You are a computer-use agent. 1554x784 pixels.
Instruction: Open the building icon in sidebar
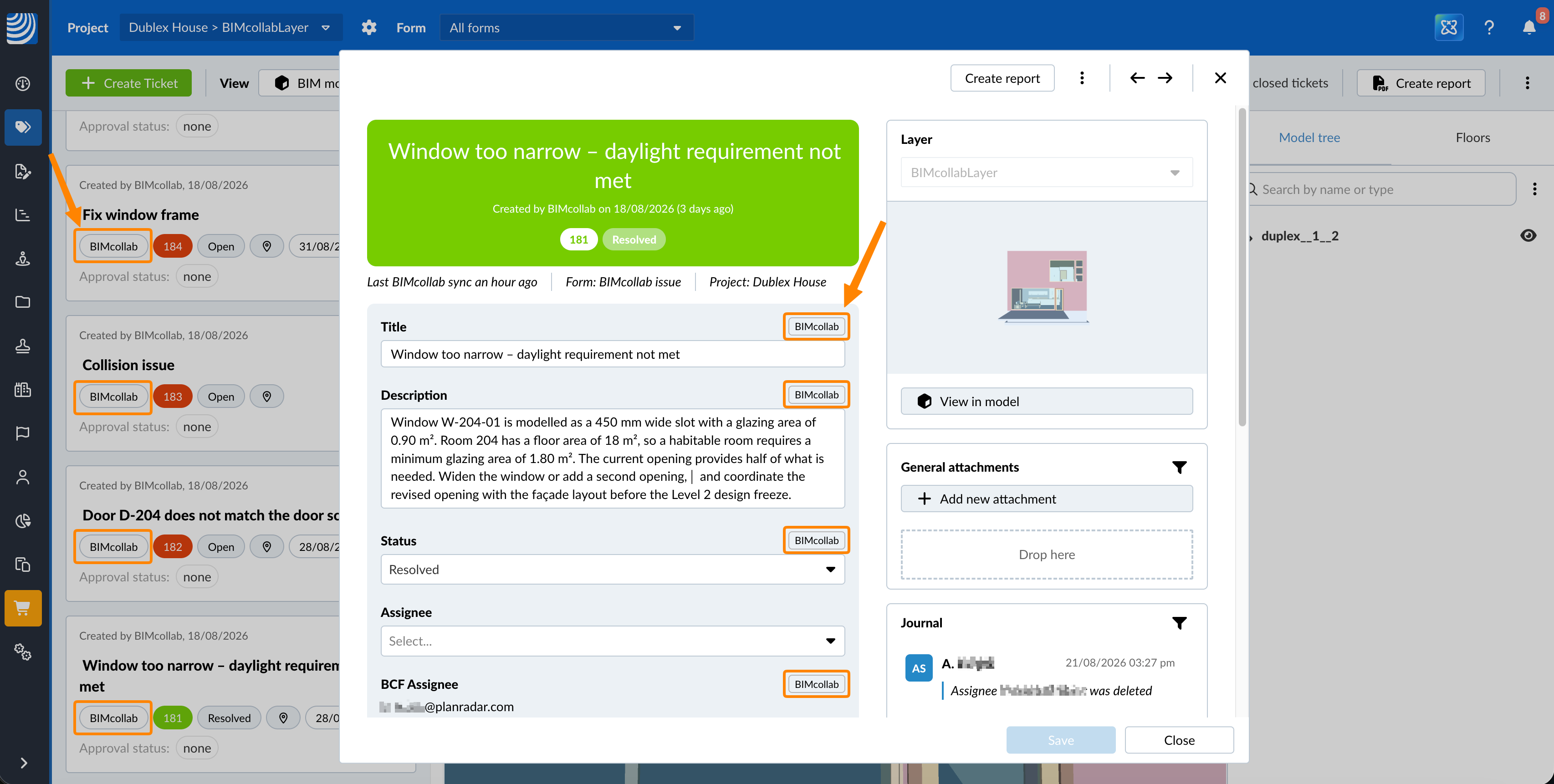(x=23, y=390)
